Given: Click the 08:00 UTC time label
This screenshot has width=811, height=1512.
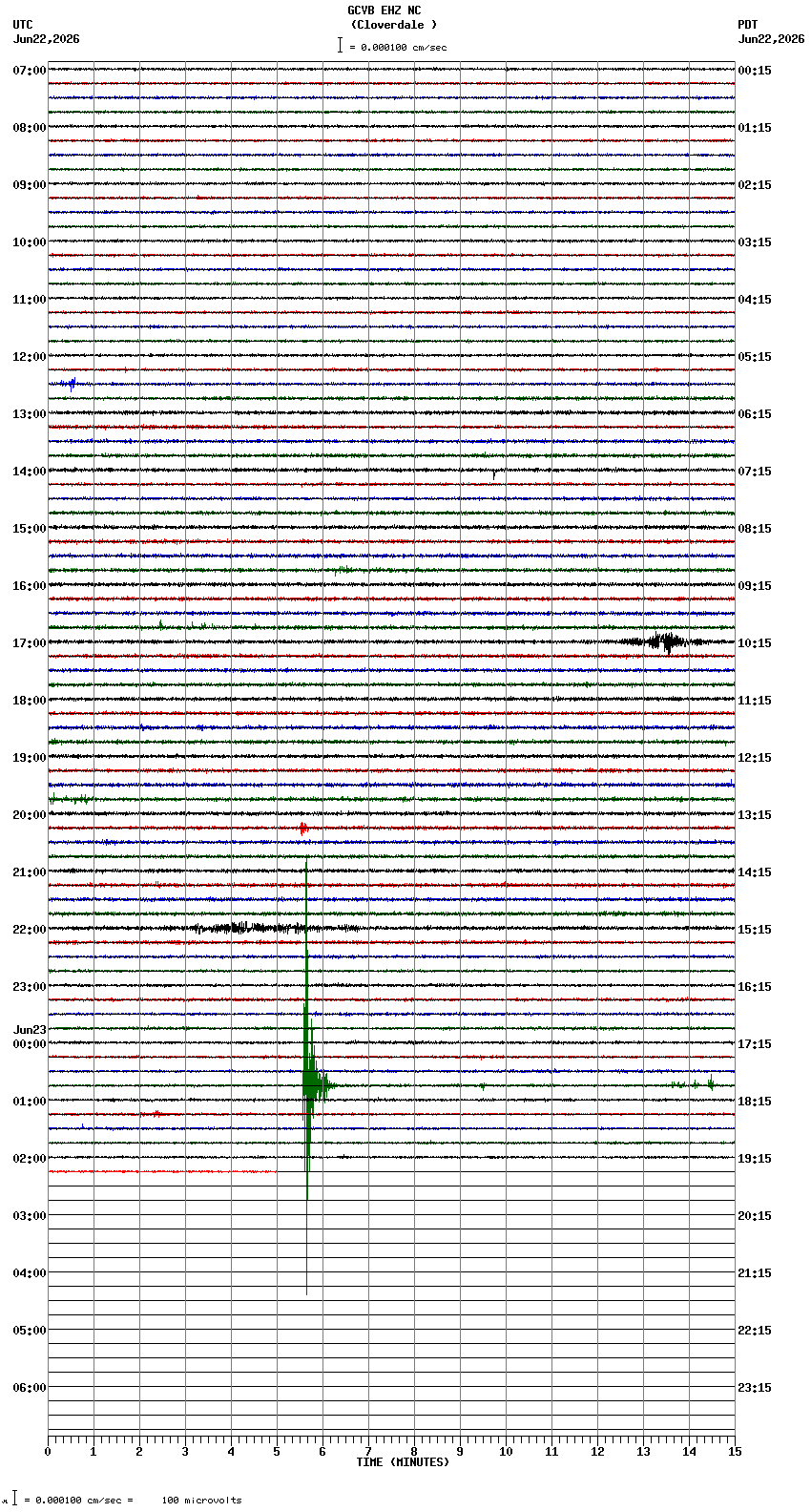Looking at the screenshot, I should tap(30, 128).
